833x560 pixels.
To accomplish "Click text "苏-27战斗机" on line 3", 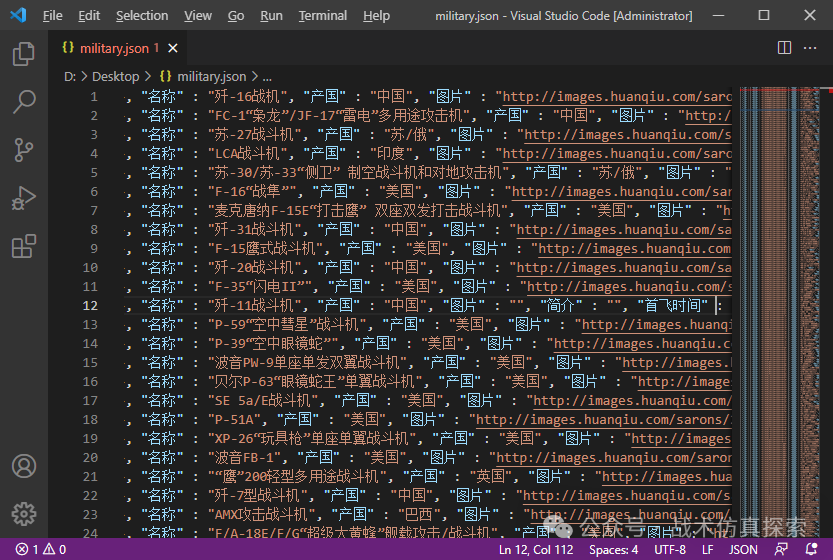I will [254, 134].
